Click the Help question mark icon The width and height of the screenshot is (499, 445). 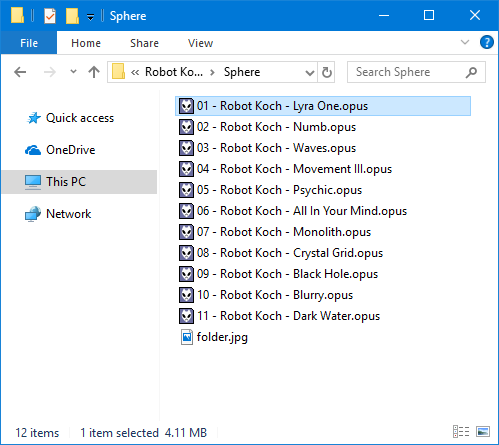click(x=487, y=42)
